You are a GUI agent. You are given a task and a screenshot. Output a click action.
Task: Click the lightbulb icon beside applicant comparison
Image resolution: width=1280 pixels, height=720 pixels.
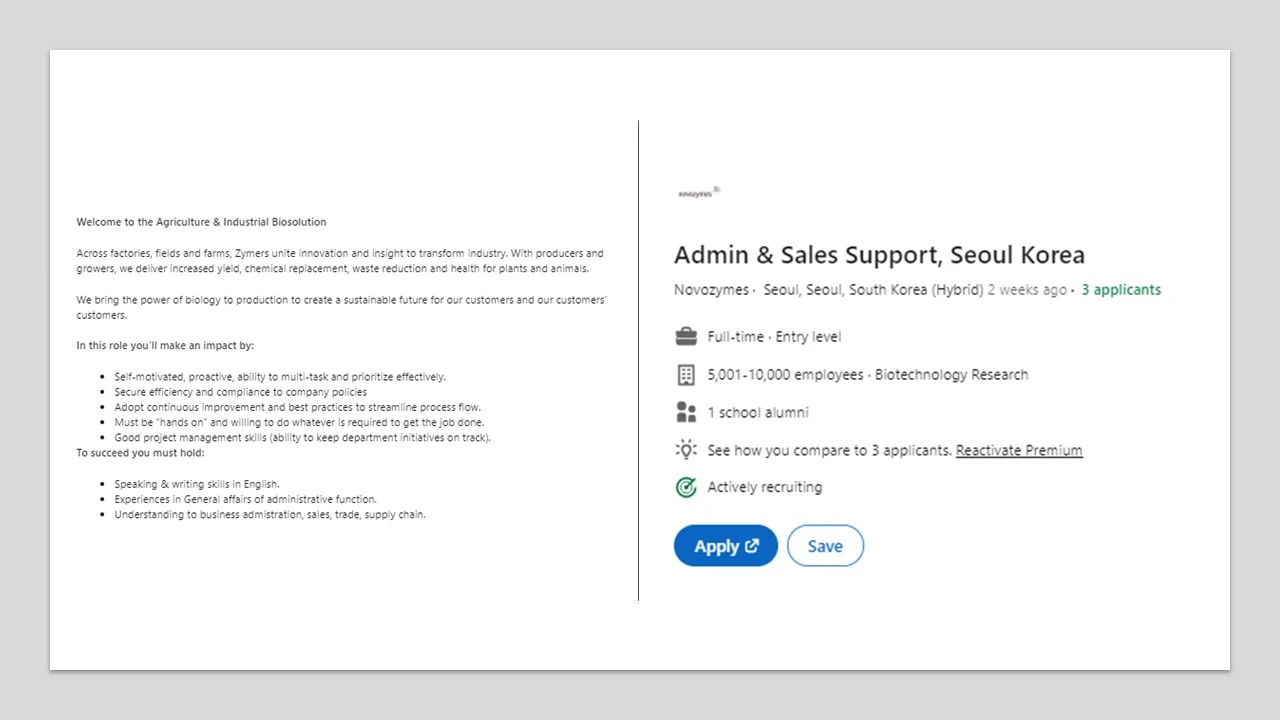pyautogui.click(x=686, y=450)
